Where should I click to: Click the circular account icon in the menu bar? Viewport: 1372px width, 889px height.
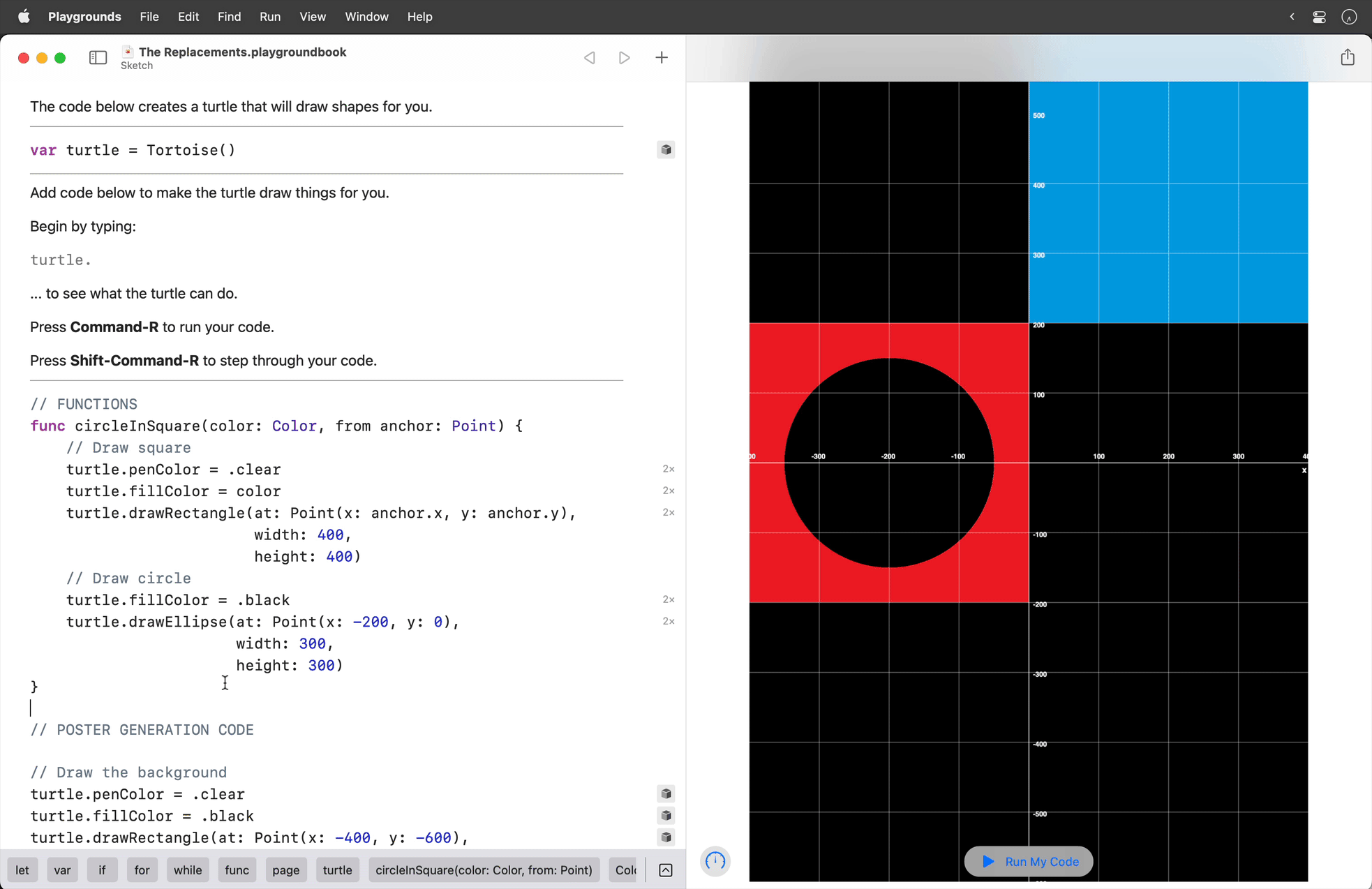(x=1350, y=17)
